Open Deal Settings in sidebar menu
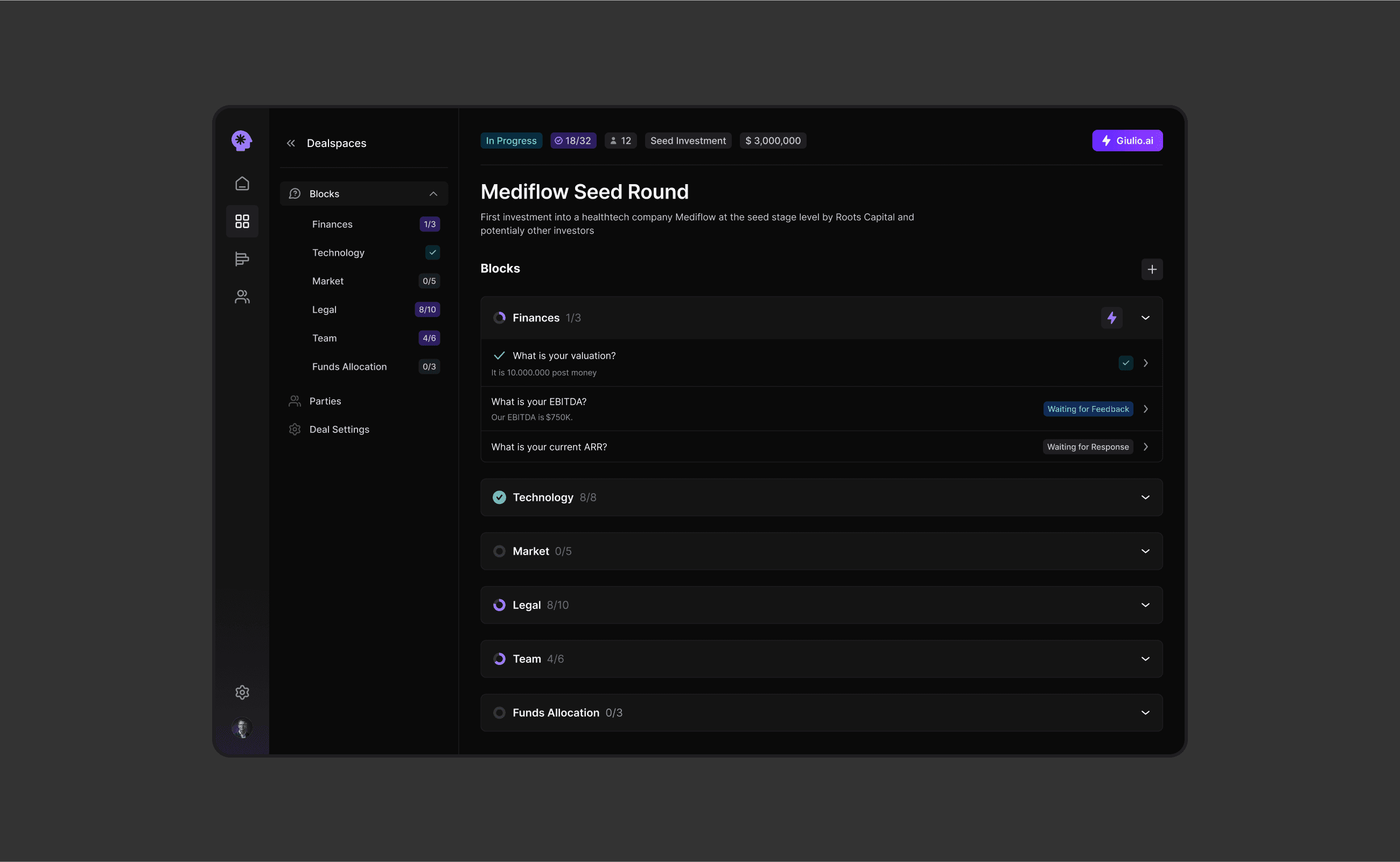The width and height of the screenshot is (1400, 862). tap(339, 429)
